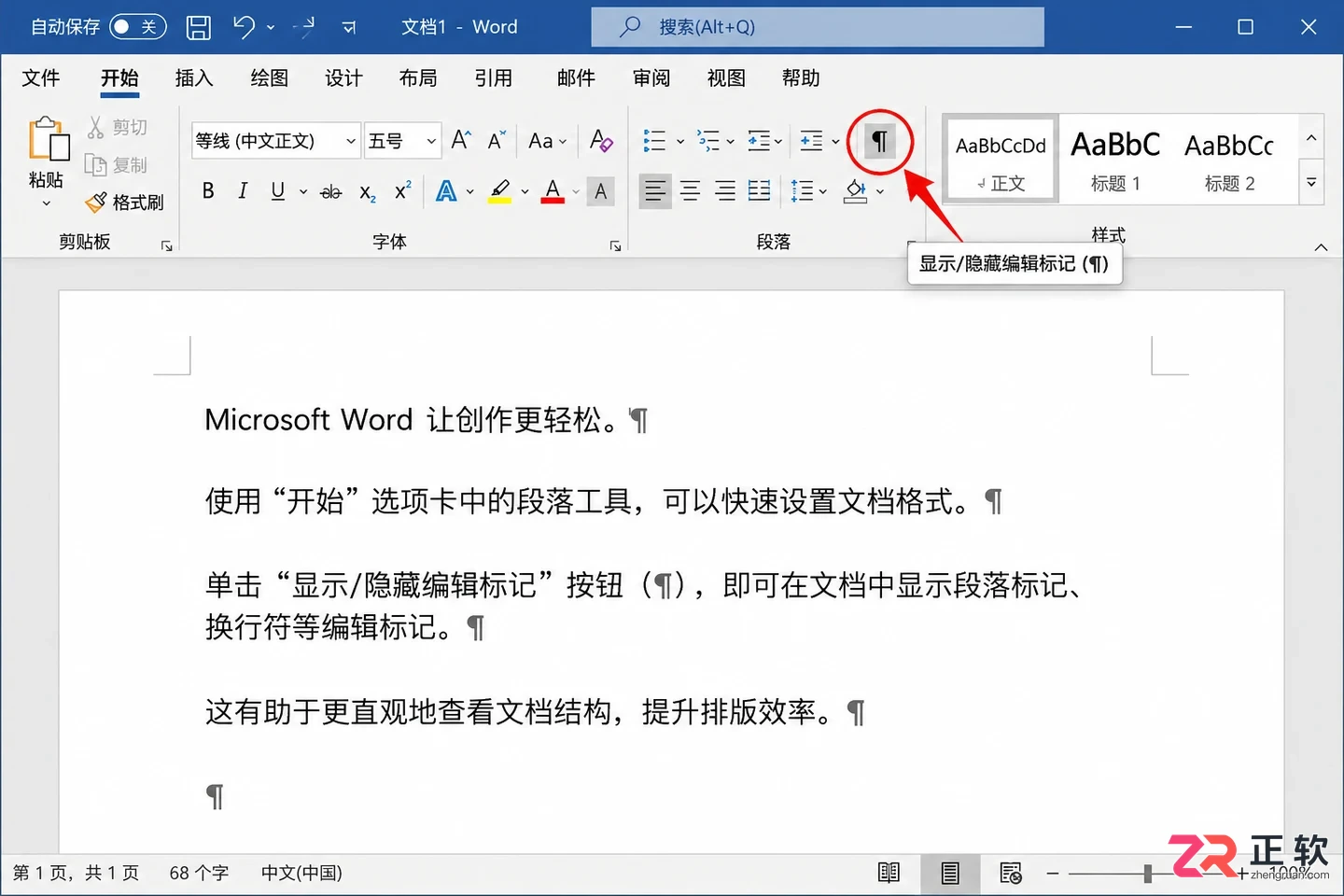The width and height of the screenshot is (1344, 896).
Task: Apply bullet list formatting
Action: [x=654, y=141]
